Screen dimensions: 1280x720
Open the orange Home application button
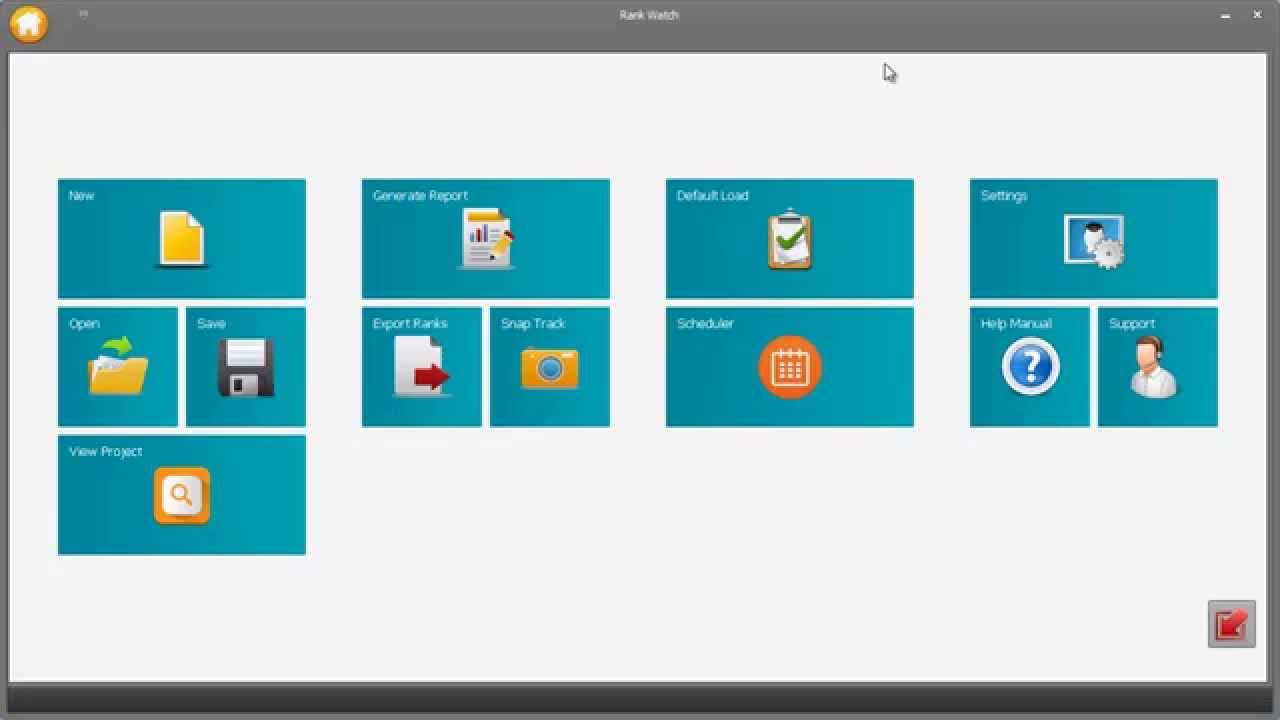[x=28, y=24]
